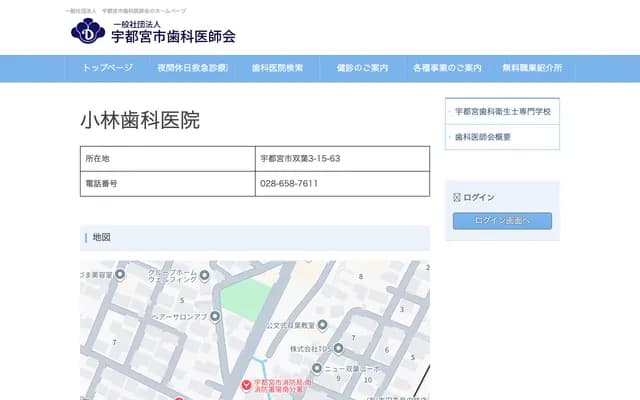Click the green park area on map

tap(245, 300)
